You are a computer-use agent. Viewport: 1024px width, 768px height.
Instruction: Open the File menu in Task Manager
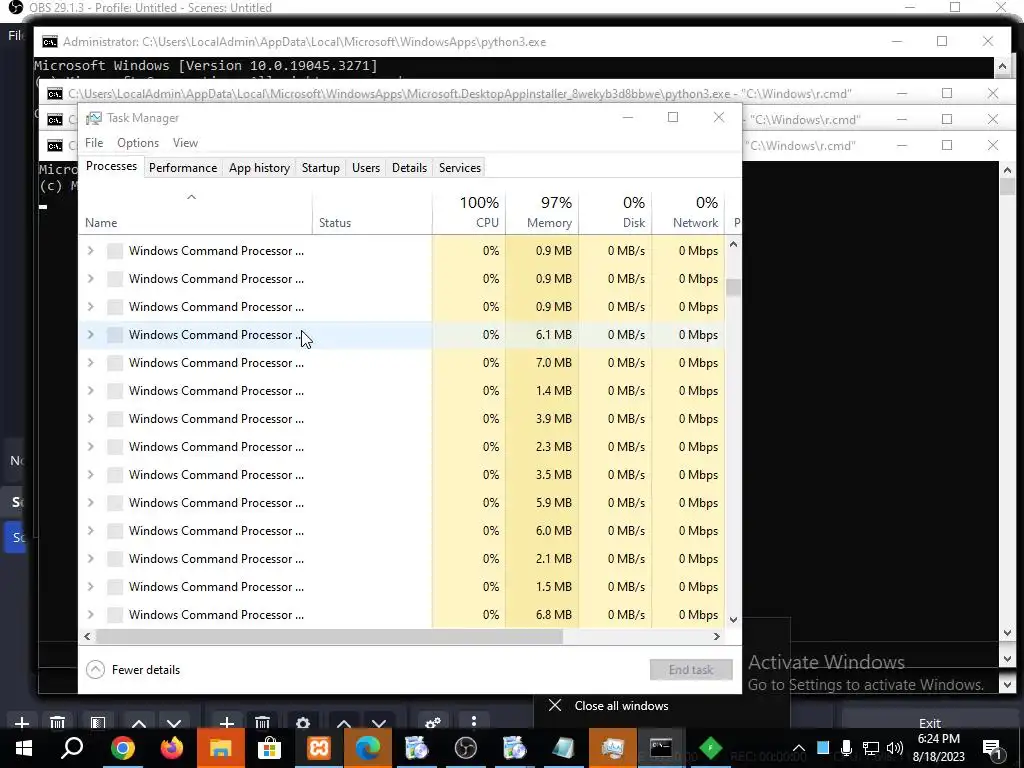click(94, 142)
